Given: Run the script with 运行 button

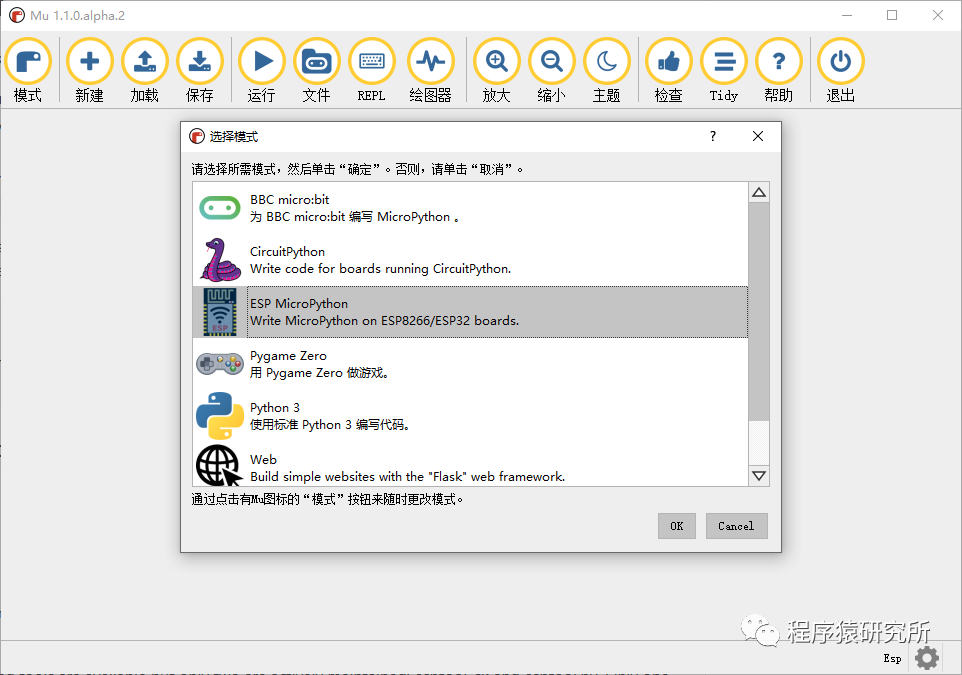Looking at the screenshot, I should [261, 71].
